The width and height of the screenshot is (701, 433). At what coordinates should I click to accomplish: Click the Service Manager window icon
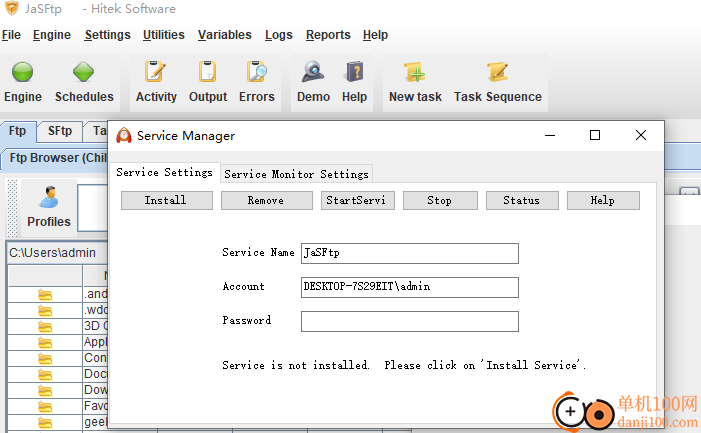tap(124, 135)
